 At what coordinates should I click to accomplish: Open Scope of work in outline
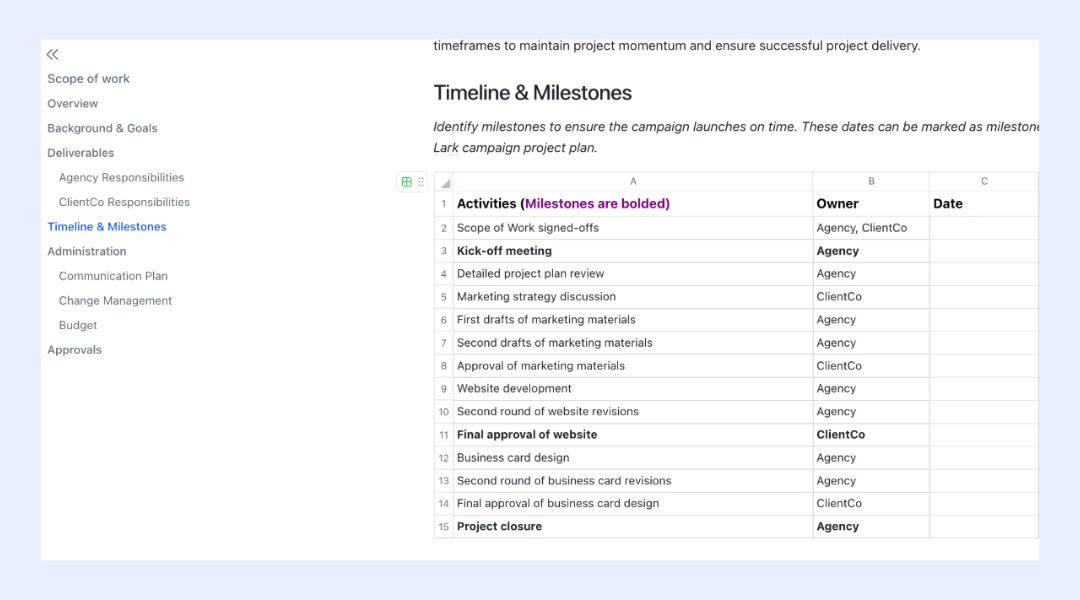point(88,79)
